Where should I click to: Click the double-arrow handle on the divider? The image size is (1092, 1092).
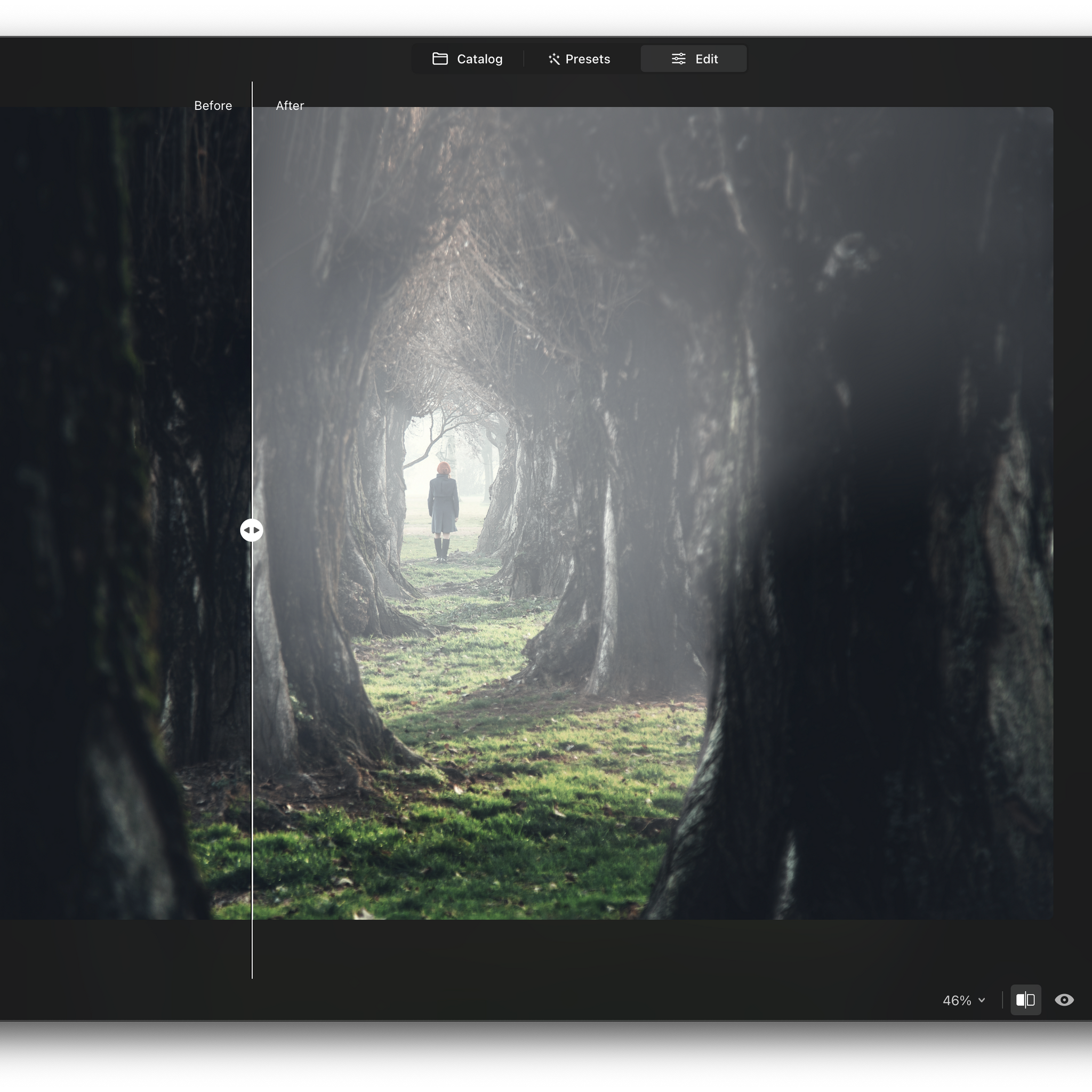coord(252,529)
